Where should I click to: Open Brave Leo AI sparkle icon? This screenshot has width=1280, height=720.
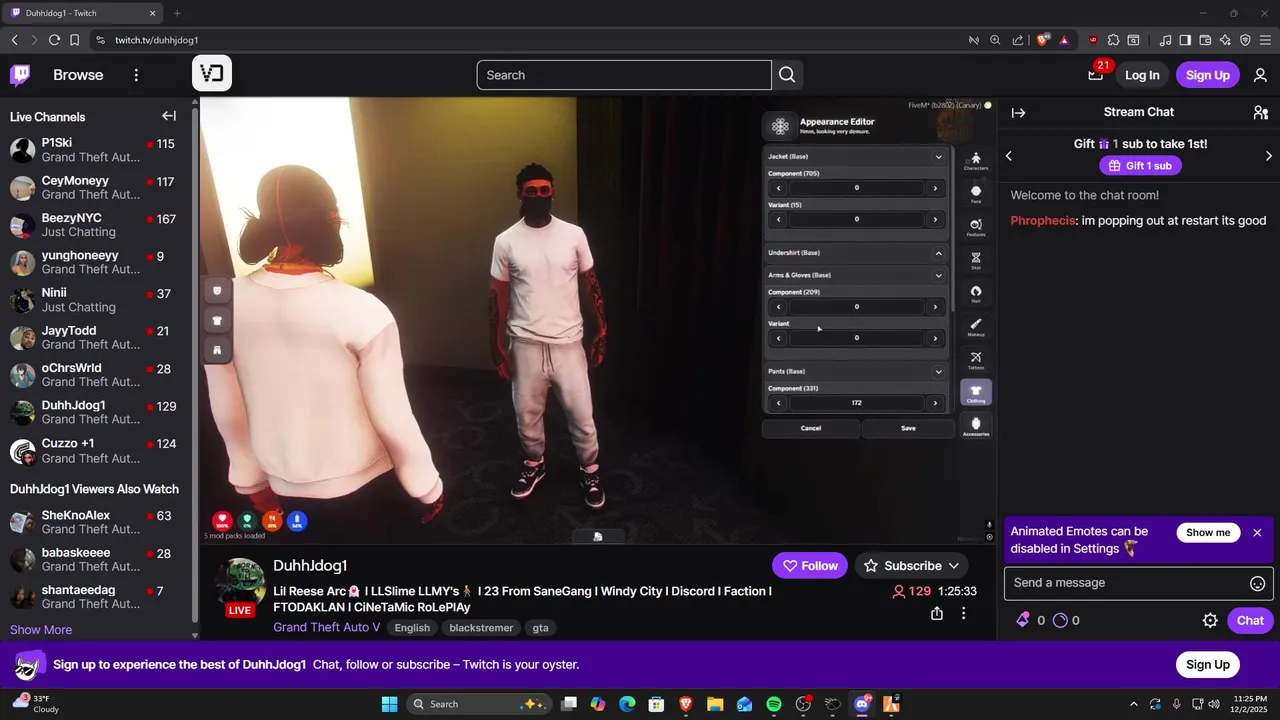(1226, 40)
